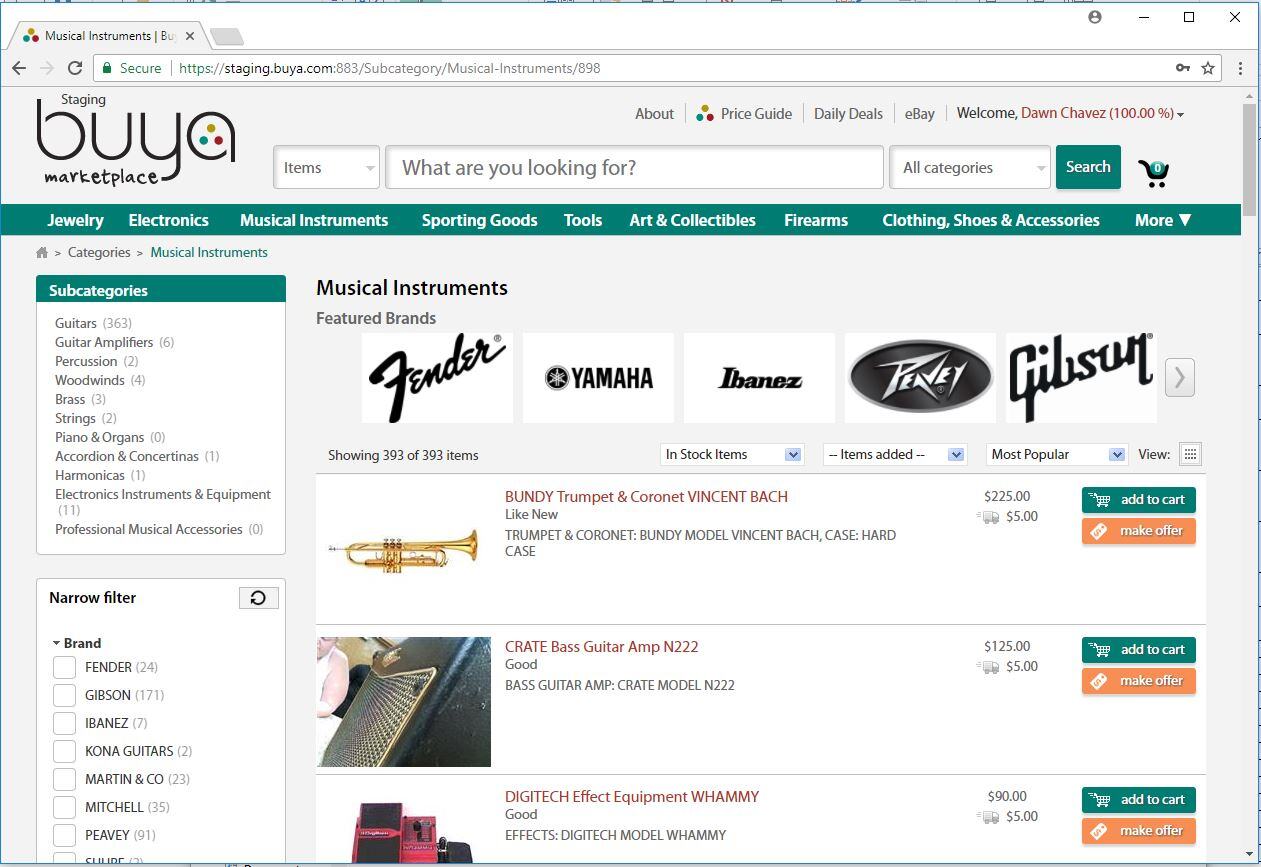
Task: Make offer on BUNDY Trumpet
Action: (x=1138, y=531)
